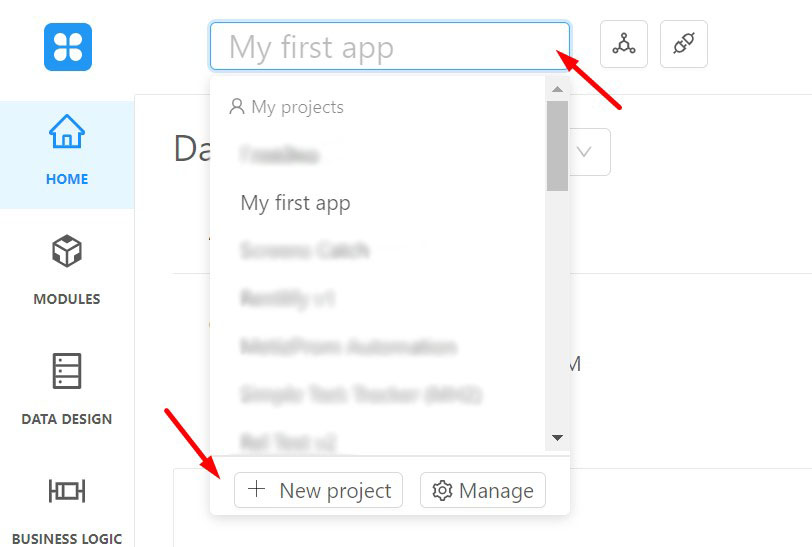The width and height of the screenshot is (812, 547).
Task: Click the network nodes icon button
Action: [624, 44]
